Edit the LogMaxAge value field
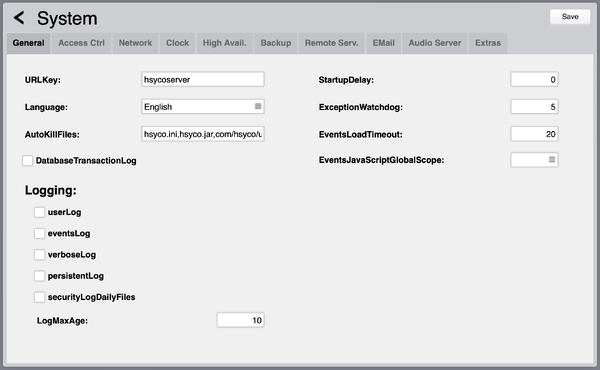Image resolution: width=600 pixels, height=370 pixels. click(241, 320)
